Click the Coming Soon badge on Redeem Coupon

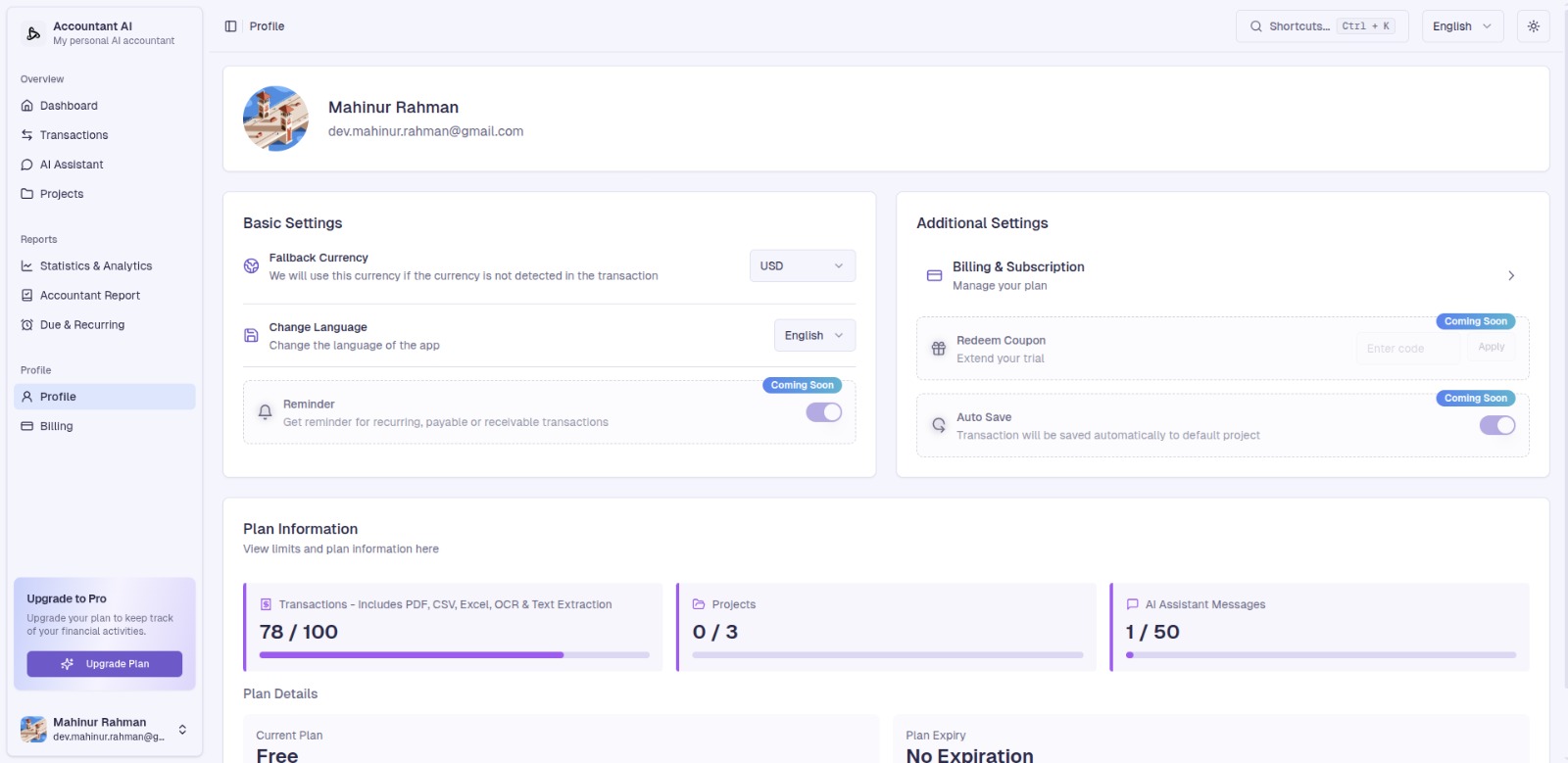click(1476, 321)
